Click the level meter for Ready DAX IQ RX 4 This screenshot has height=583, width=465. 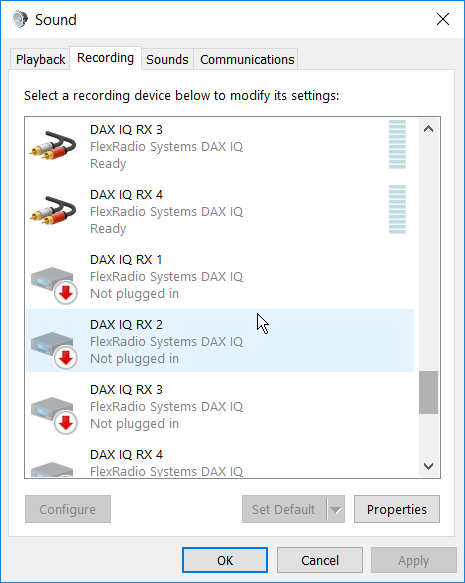click(x=397, y=209)
